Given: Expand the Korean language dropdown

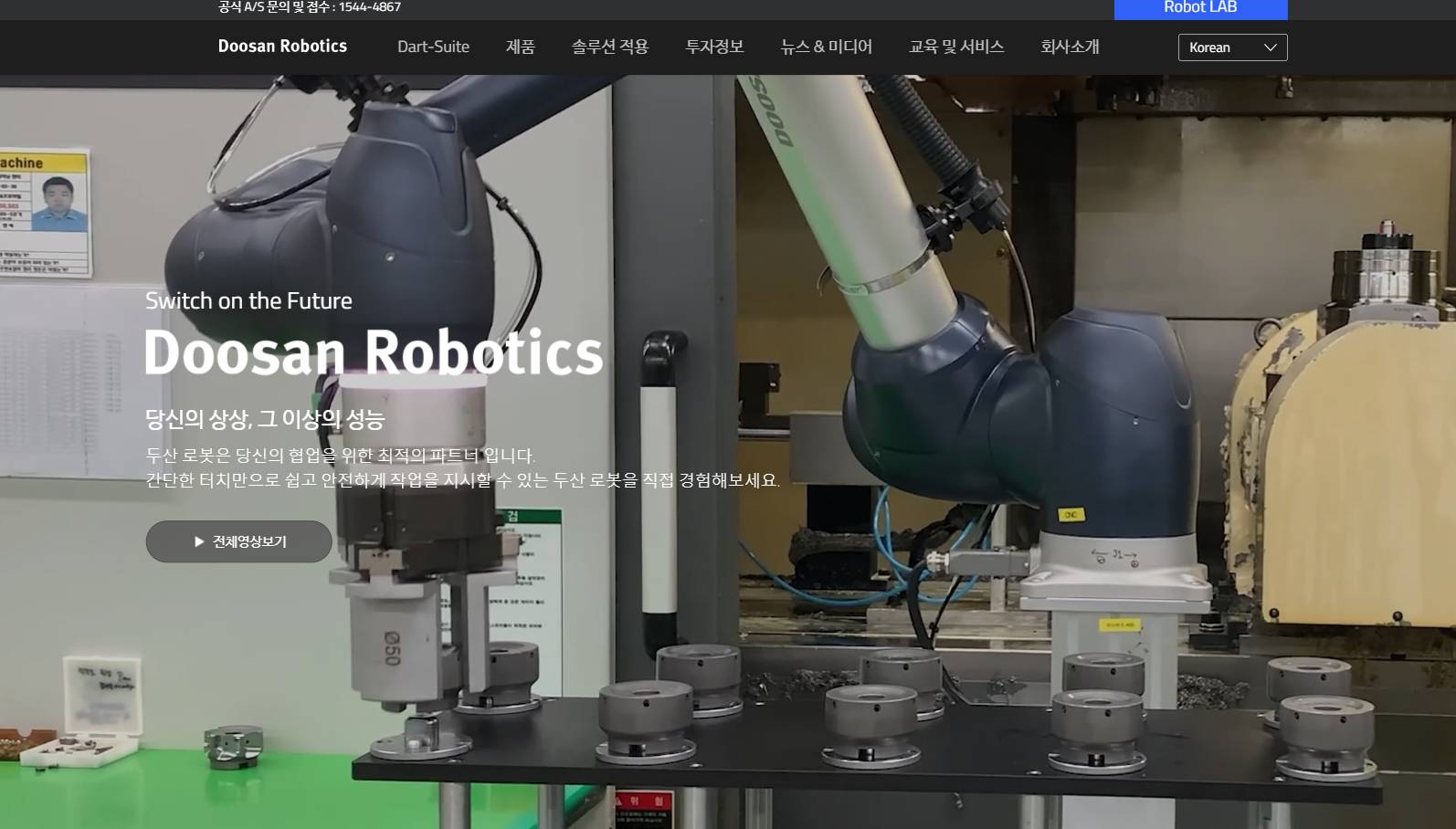Looking at the screenshot, I should coord(1232,47).
